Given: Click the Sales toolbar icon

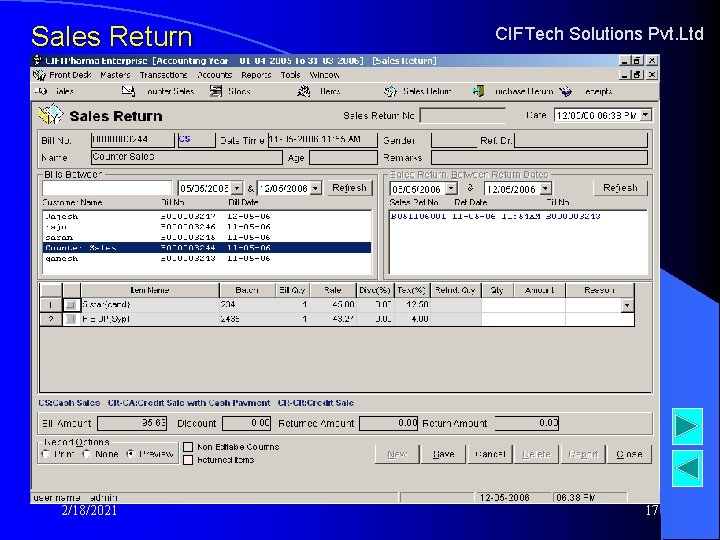Looking at the screenshot, I should click(x=41, y=91).
